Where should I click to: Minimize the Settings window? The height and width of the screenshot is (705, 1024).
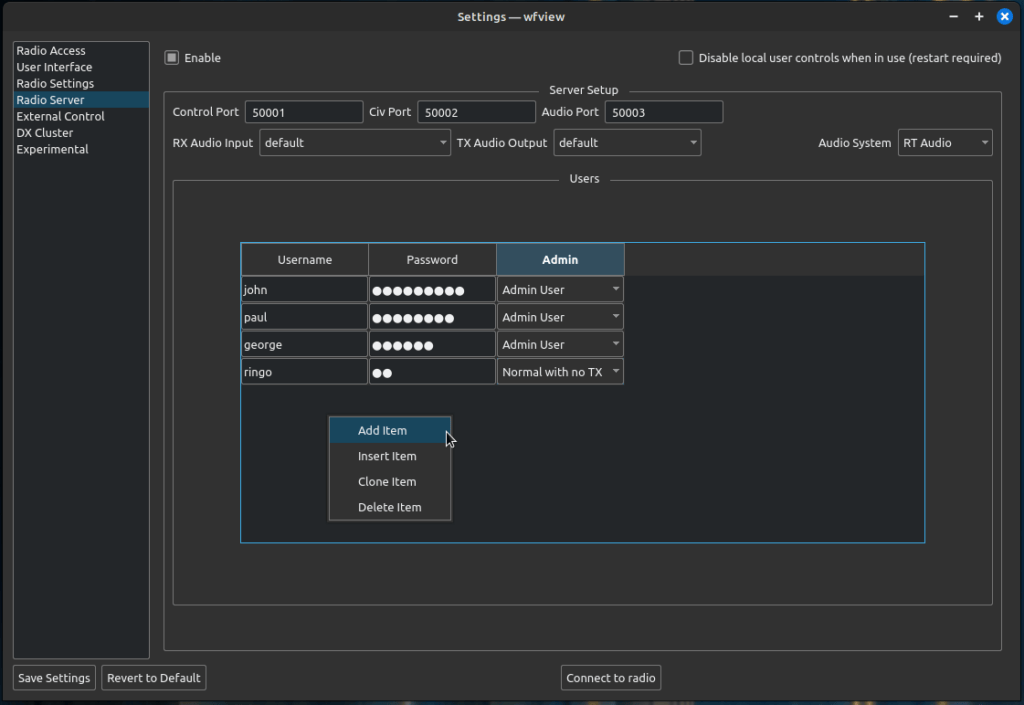(953, 16)
